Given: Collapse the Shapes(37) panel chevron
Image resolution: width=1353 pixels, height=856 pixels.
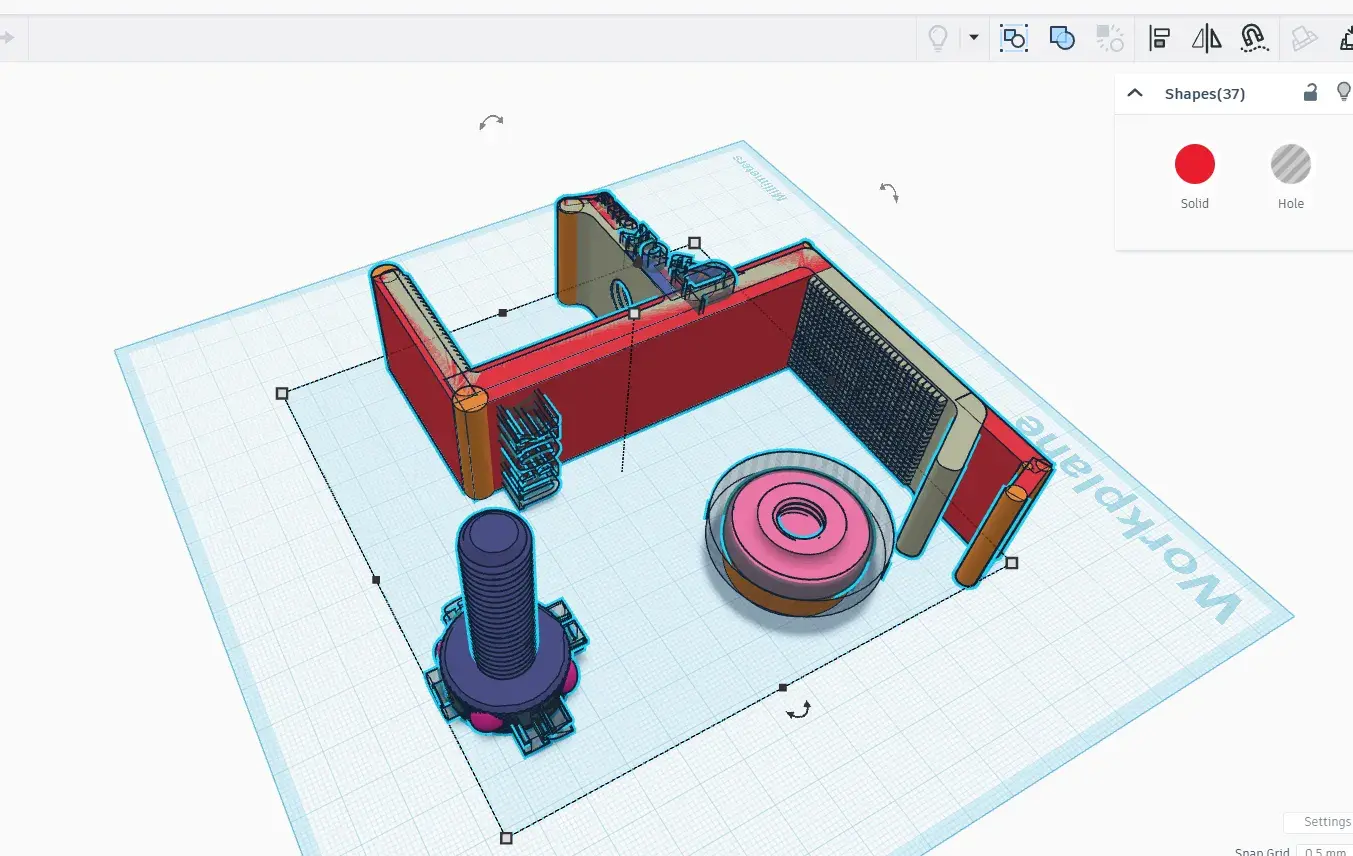Looking at the screenshot, I should [x=1135, y=93].
